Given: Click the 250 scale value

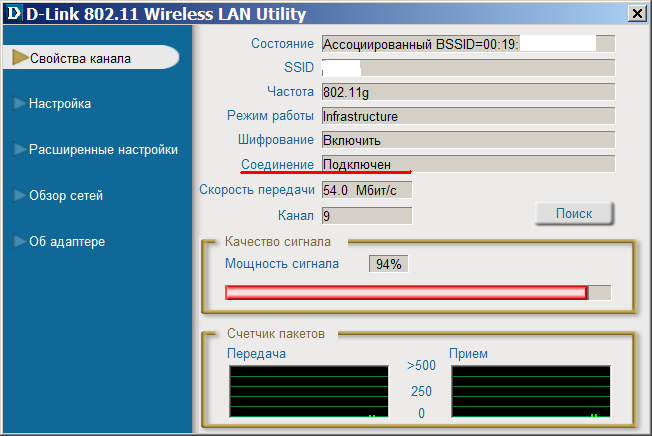Looking at the screenshot, I should (x=421, y=391).
